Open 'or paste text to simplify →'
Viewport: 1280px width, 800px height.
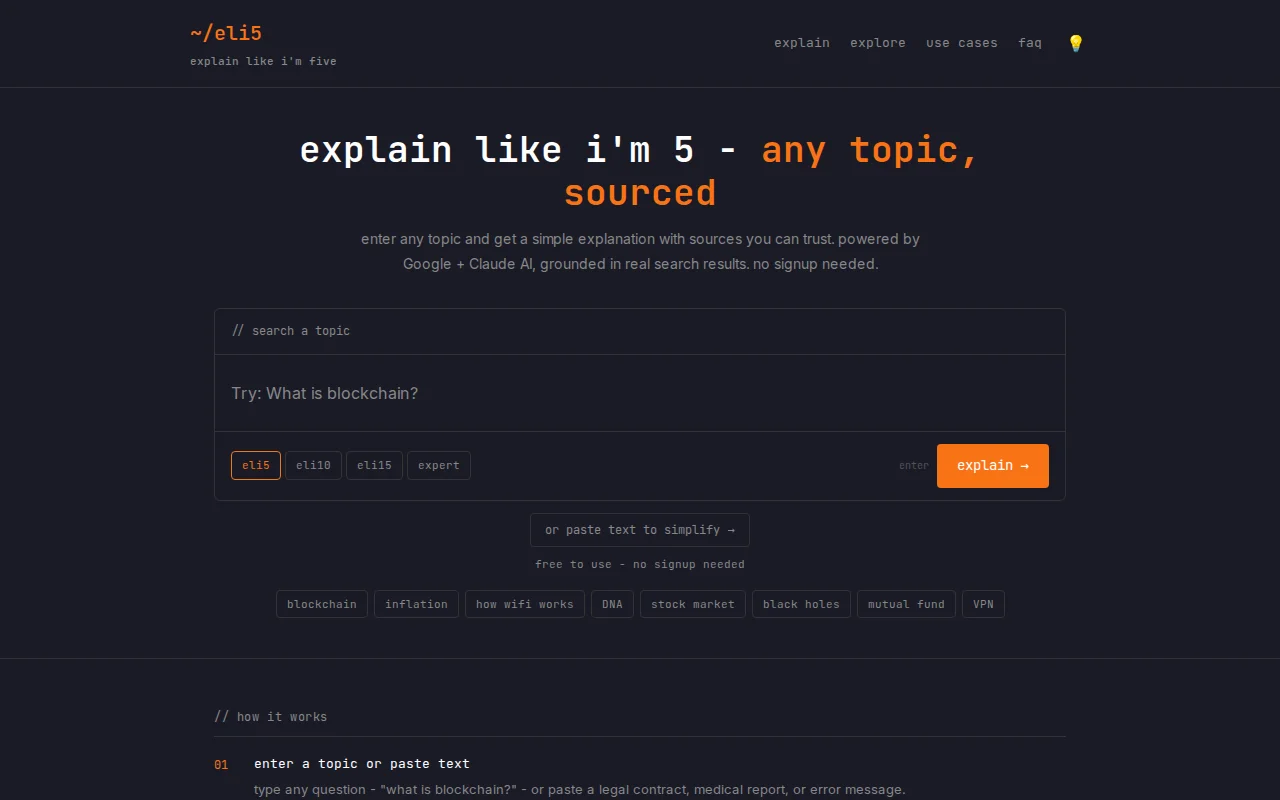[x=640, y=530]
